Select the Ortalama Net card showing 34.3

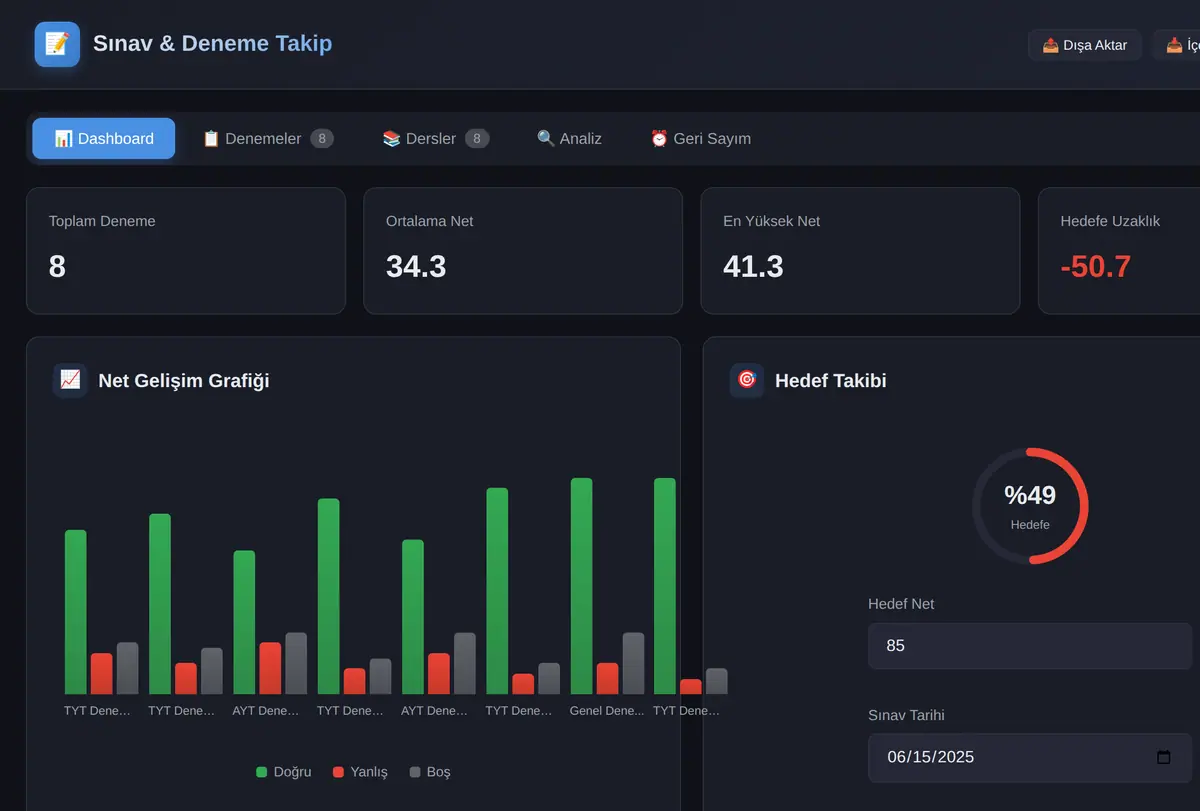point(523,251)
